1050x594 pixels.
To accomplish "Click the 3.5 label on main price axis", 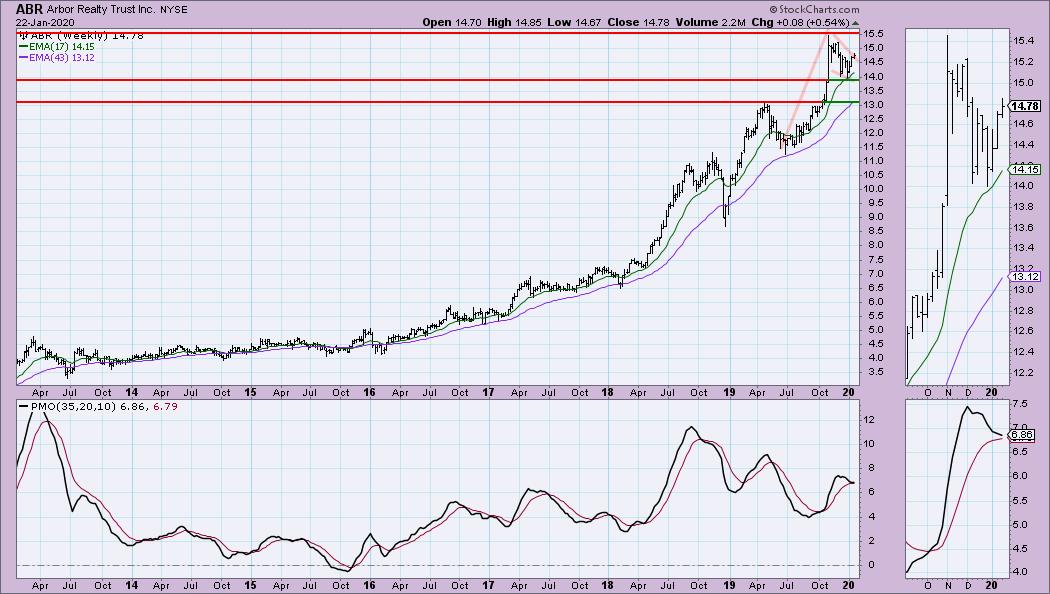I will coord(876,372).
